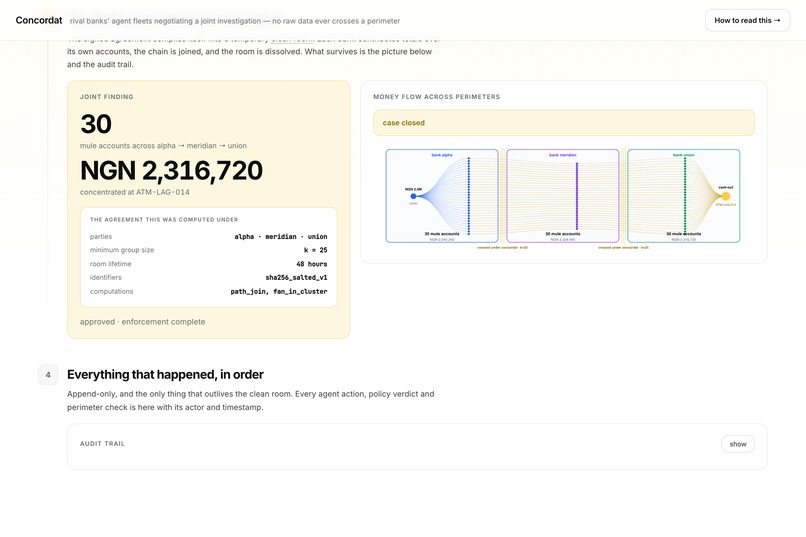Click the "sha256_salted_v1" identifiers value

click(296, 277)
